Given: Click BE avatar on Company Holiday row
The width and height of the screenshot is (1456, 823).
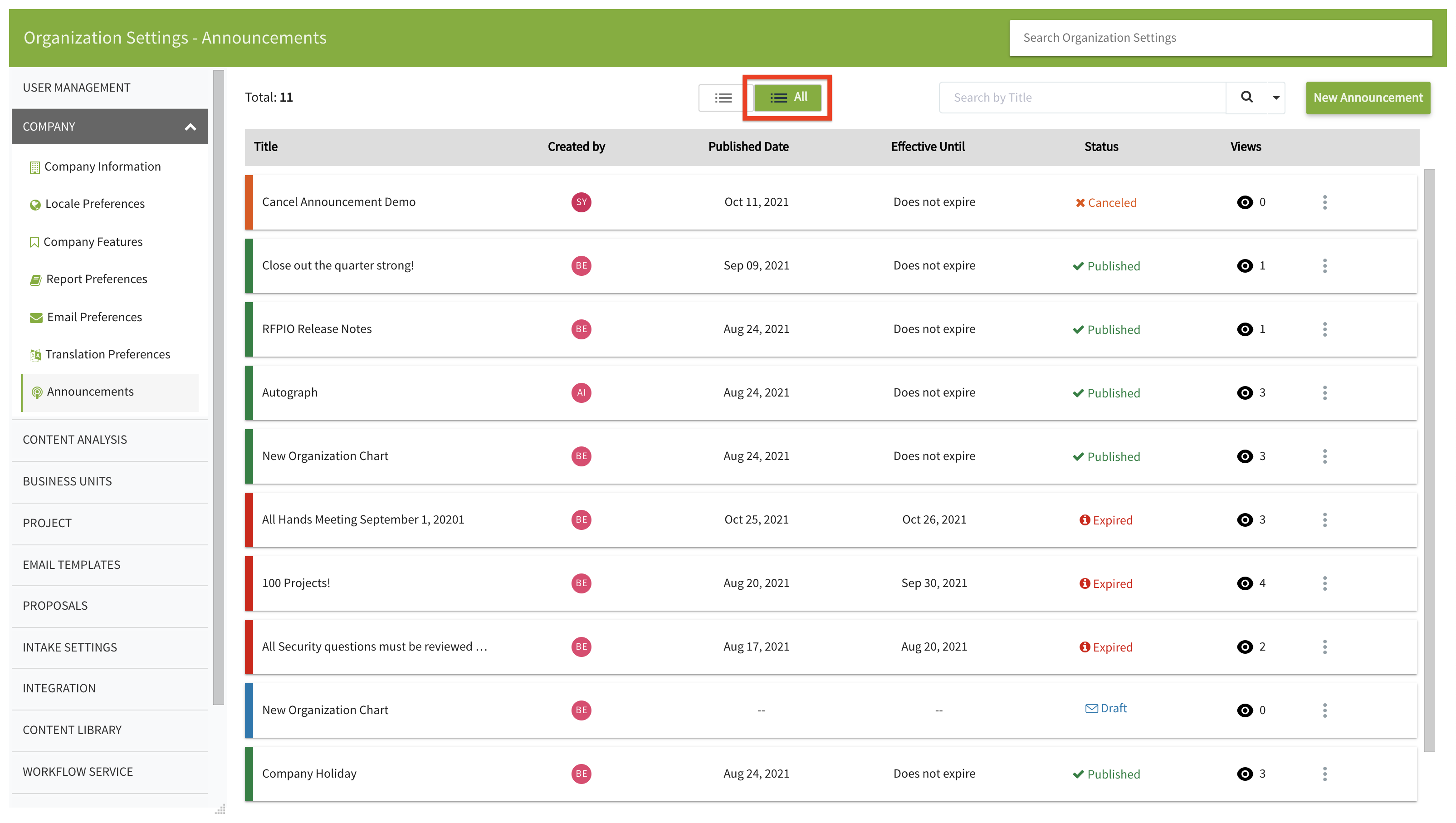Looking at the screenshot, I should 581,773.
